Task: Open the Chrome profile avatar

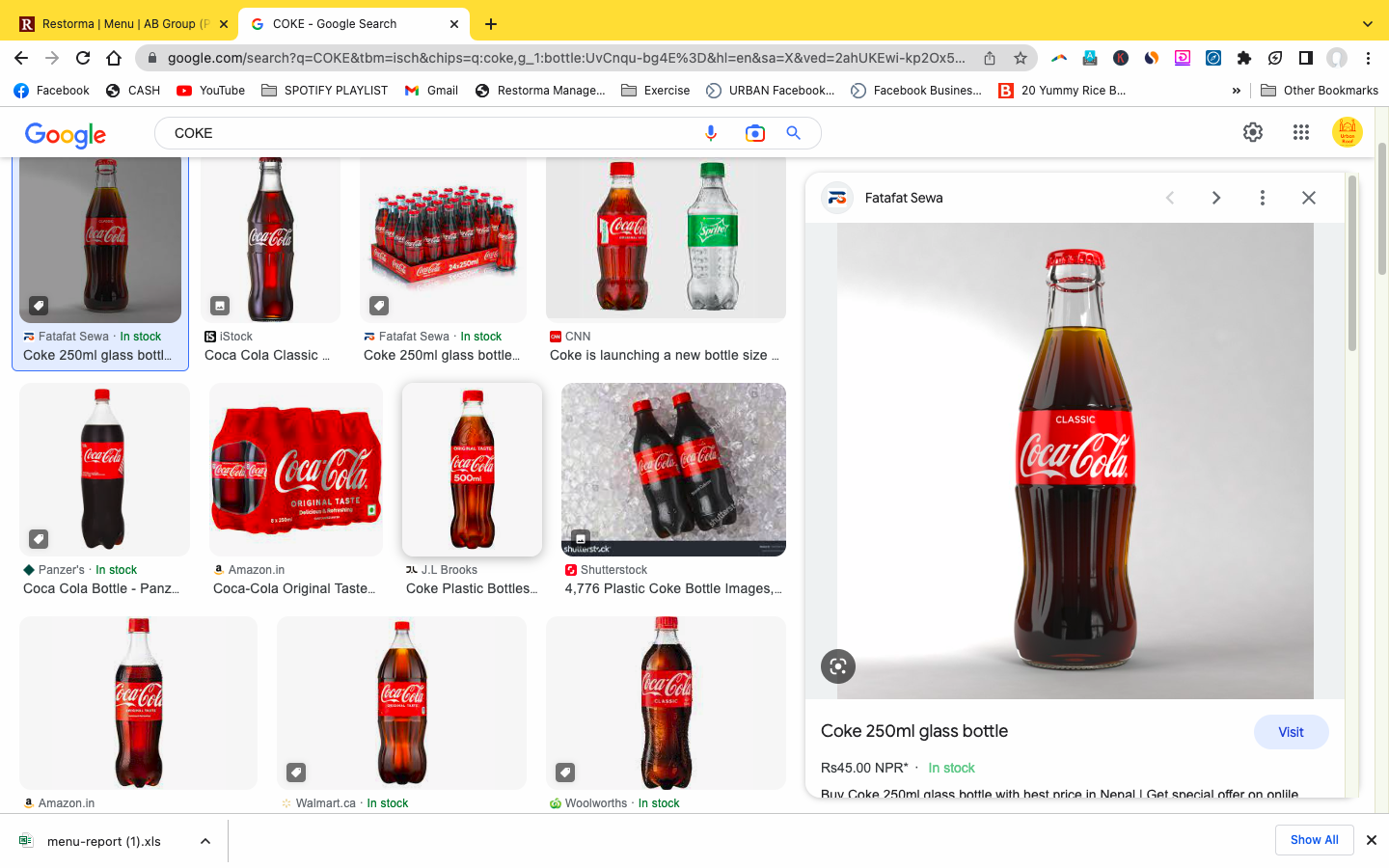Action: (x=1337, y=58)
